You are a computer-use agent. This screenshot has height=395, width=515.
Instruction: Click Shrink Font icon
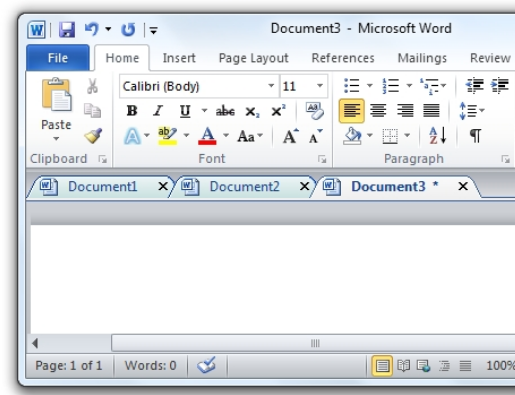pos(315,136)
